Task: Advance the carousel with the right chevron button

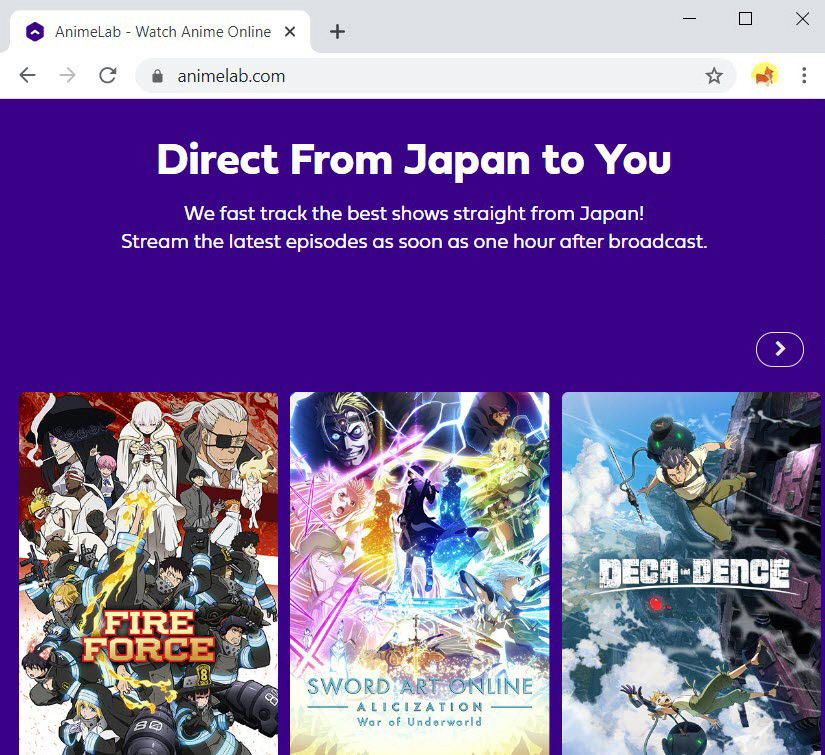Action: pyautogui.click(x=780, y=349)
